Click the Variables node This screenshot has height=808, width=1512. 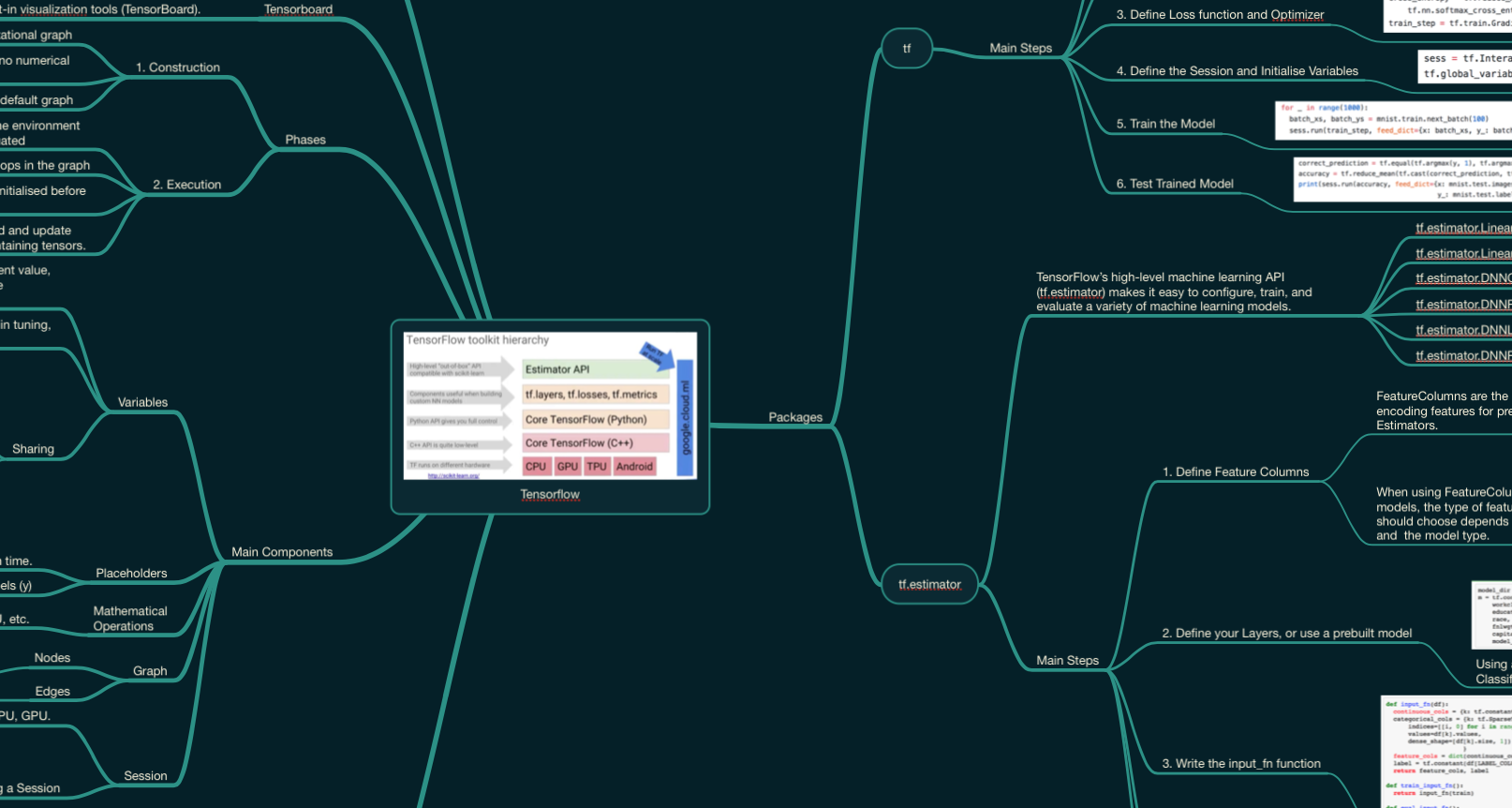coord(142,403)
